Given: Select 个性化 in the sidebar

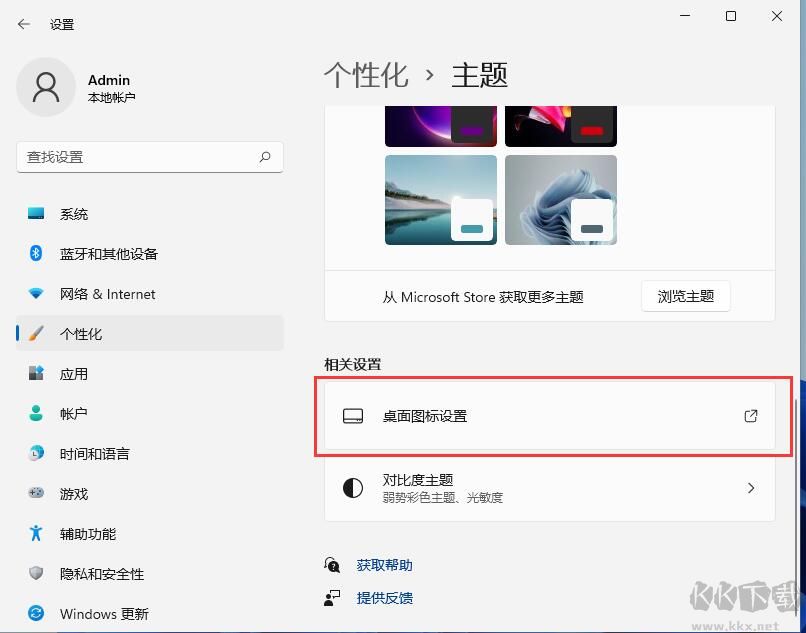Looking at the screenshot, I should point(150,333).
